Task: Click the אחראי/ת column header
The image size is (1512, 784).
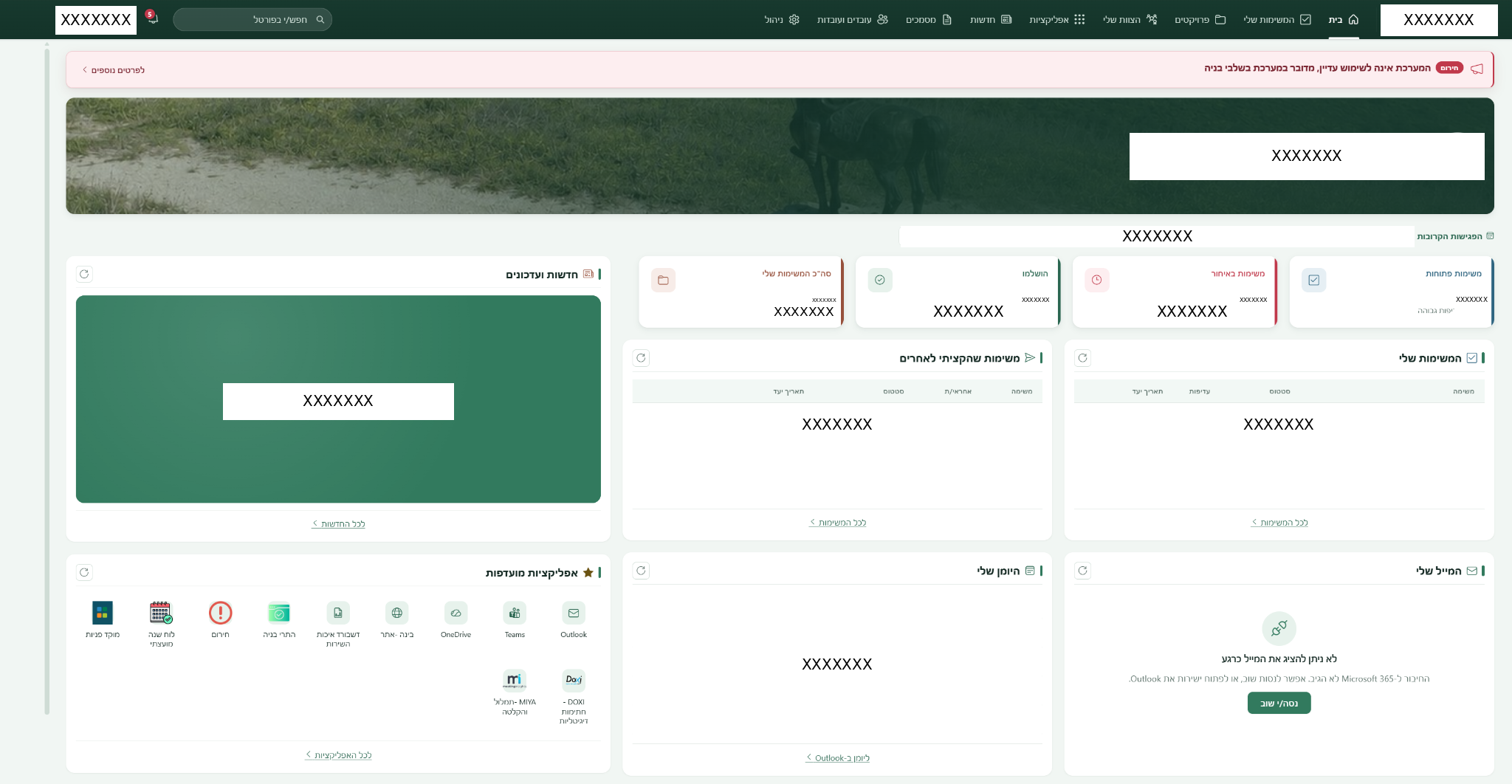Action: 958,391
